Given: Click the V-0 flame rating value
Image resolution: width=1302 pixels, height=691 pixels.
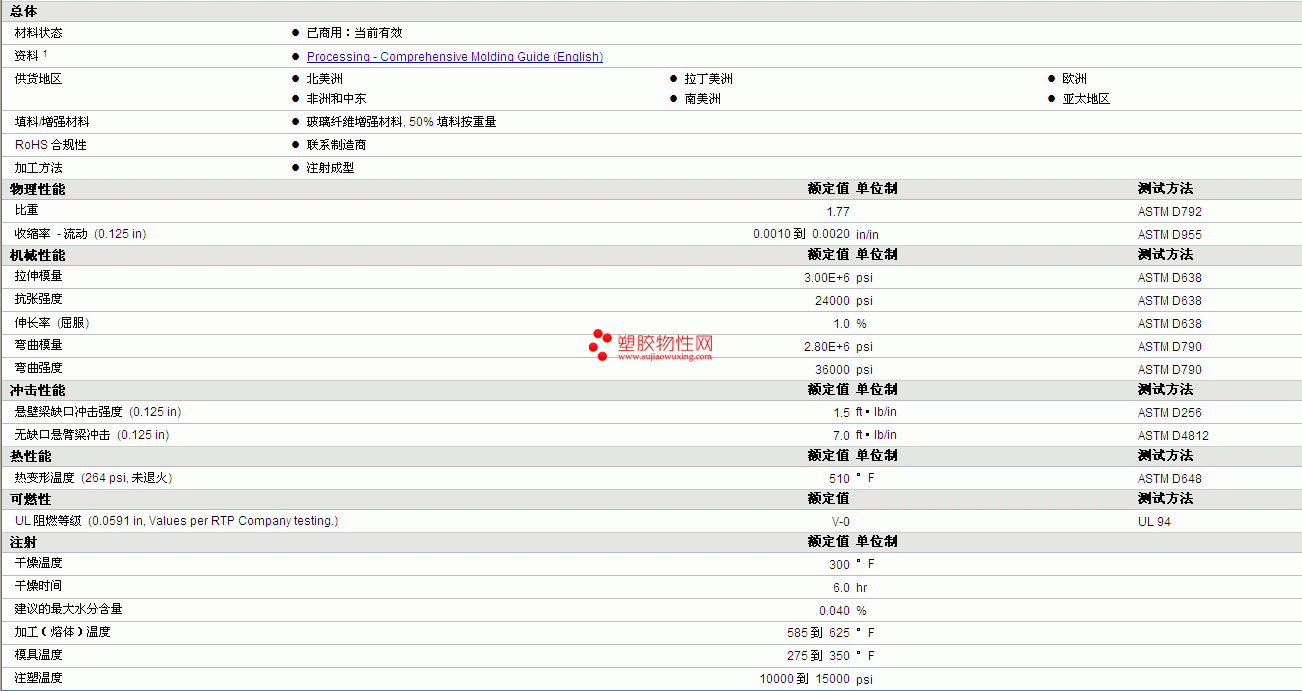Looking at the screenshot, I should [x=839, y=522].
